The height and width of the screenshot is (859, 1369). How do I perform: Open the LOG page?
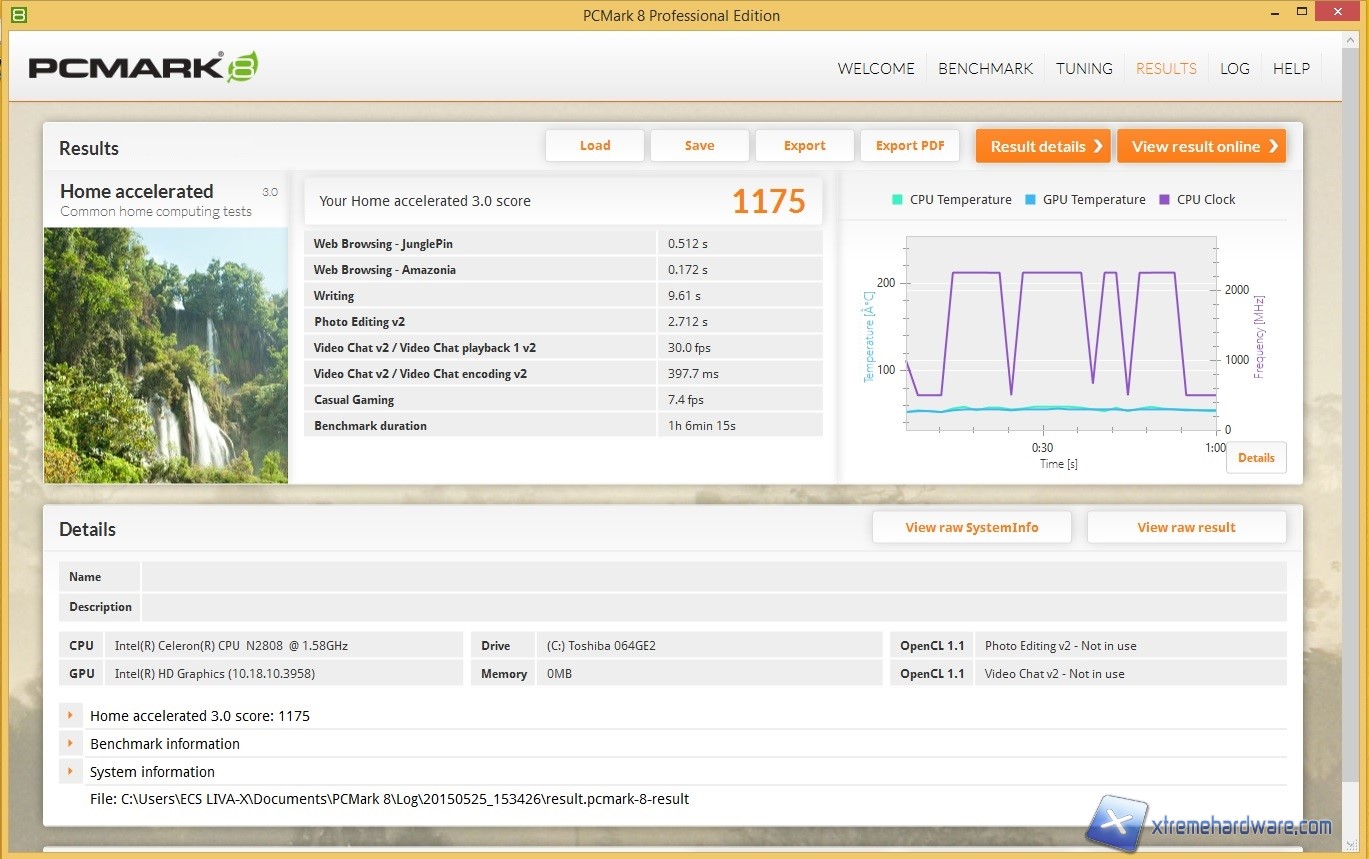coord(1234,68)
